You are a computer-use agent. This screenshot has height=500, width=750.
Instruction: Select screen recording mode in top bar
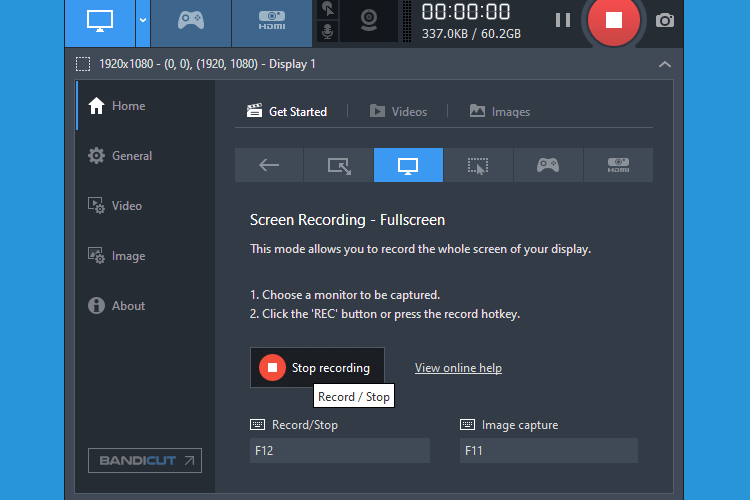(x=100, y=22)
